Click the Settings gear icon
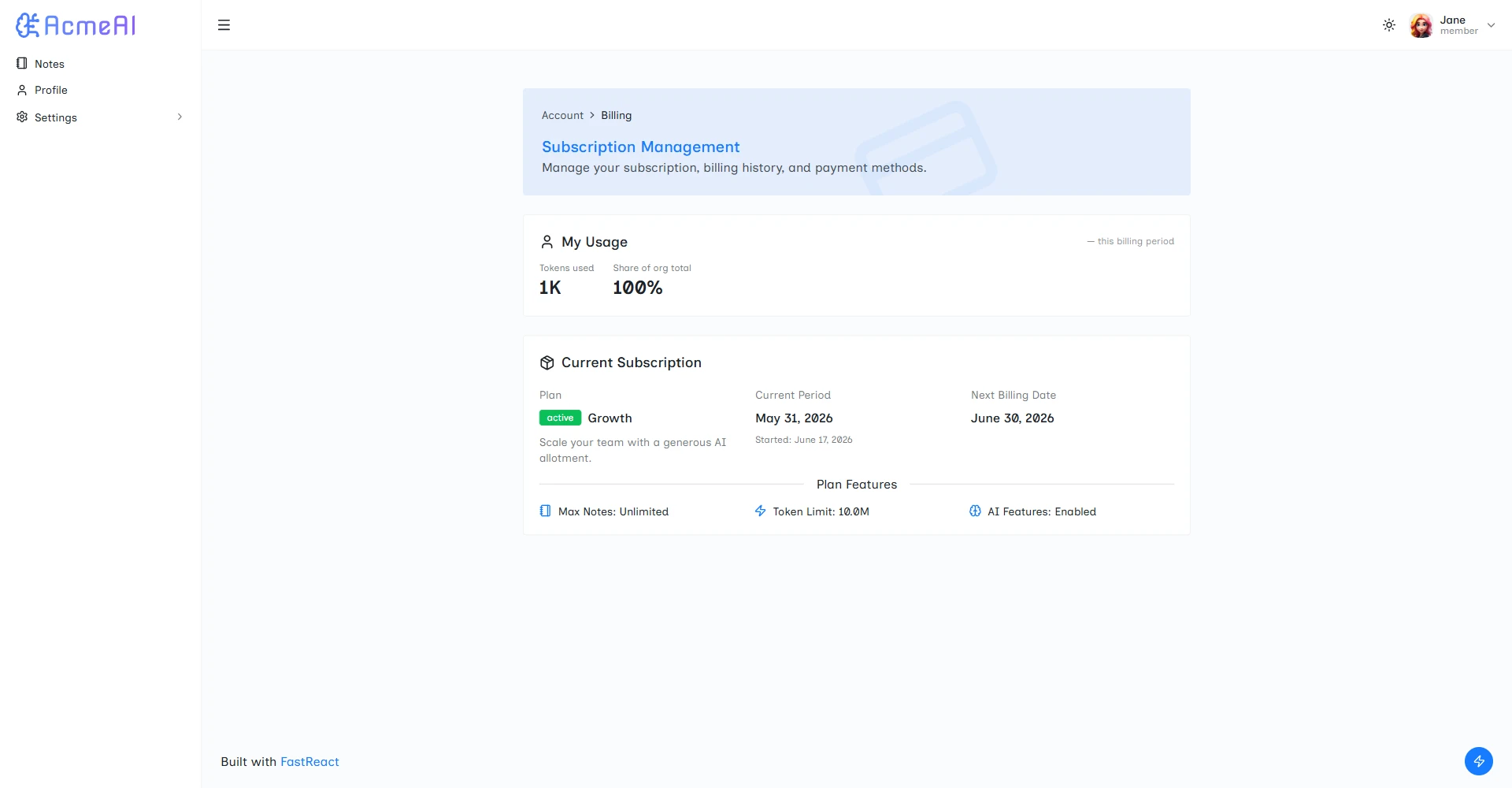Image resolution: width=1512 pixels, height=788 pixels. click(22, 117)
